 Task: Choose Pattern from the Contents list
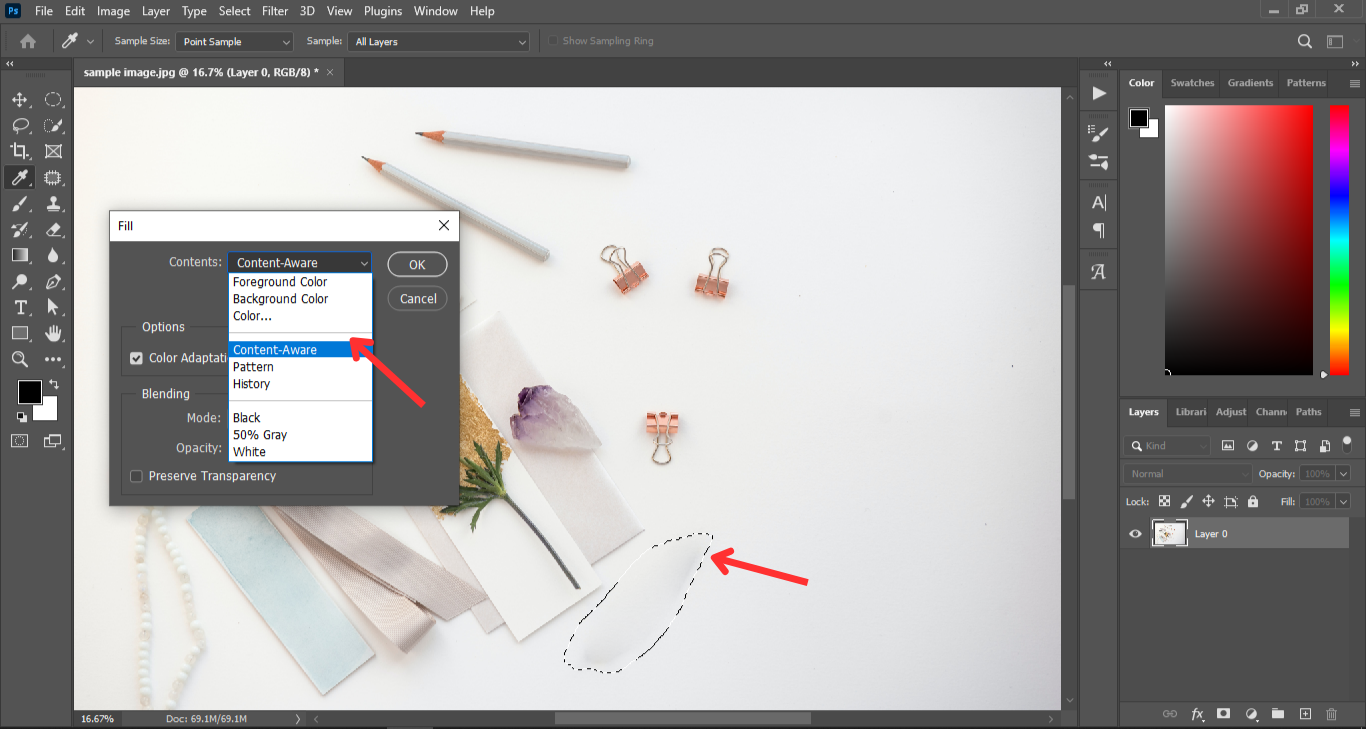pyautogui.click(x=253, y=367)
